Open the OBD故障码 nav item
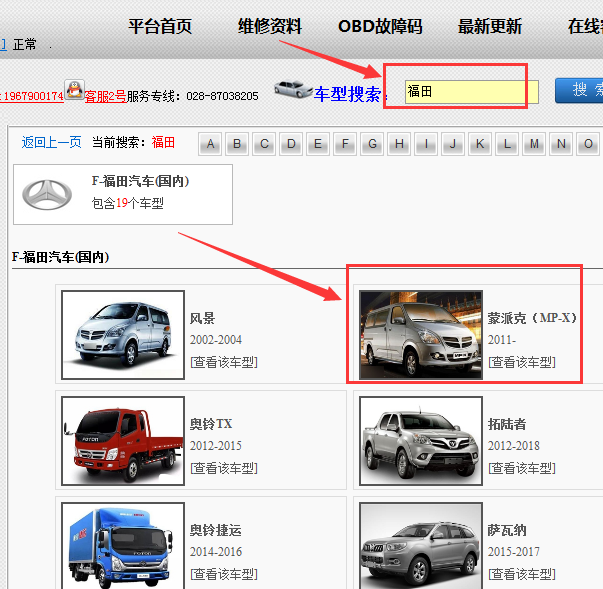Image resolution: width=603 pixels, height=589 pixels. click(380, 27)
